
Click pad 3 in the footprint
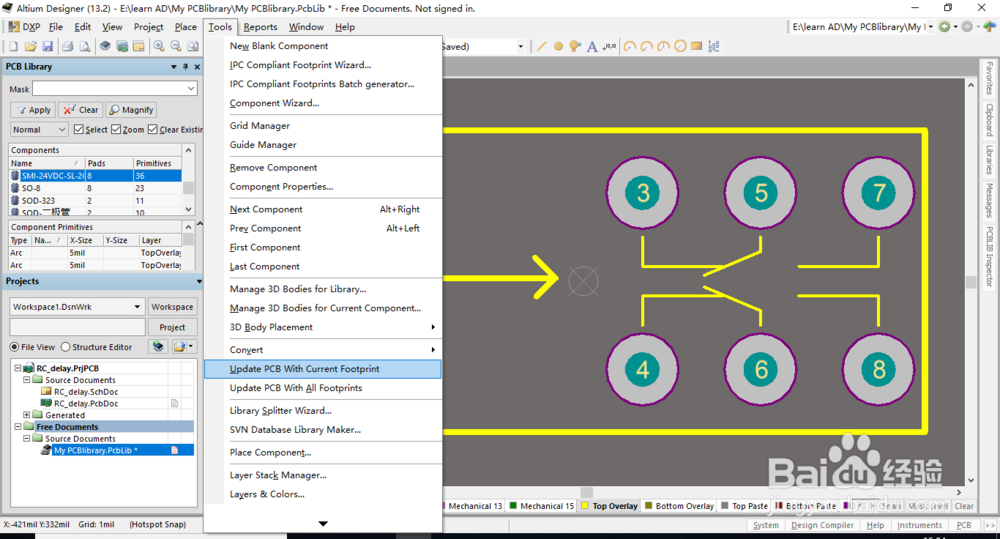pyautogui.click(x=642, y=193)
